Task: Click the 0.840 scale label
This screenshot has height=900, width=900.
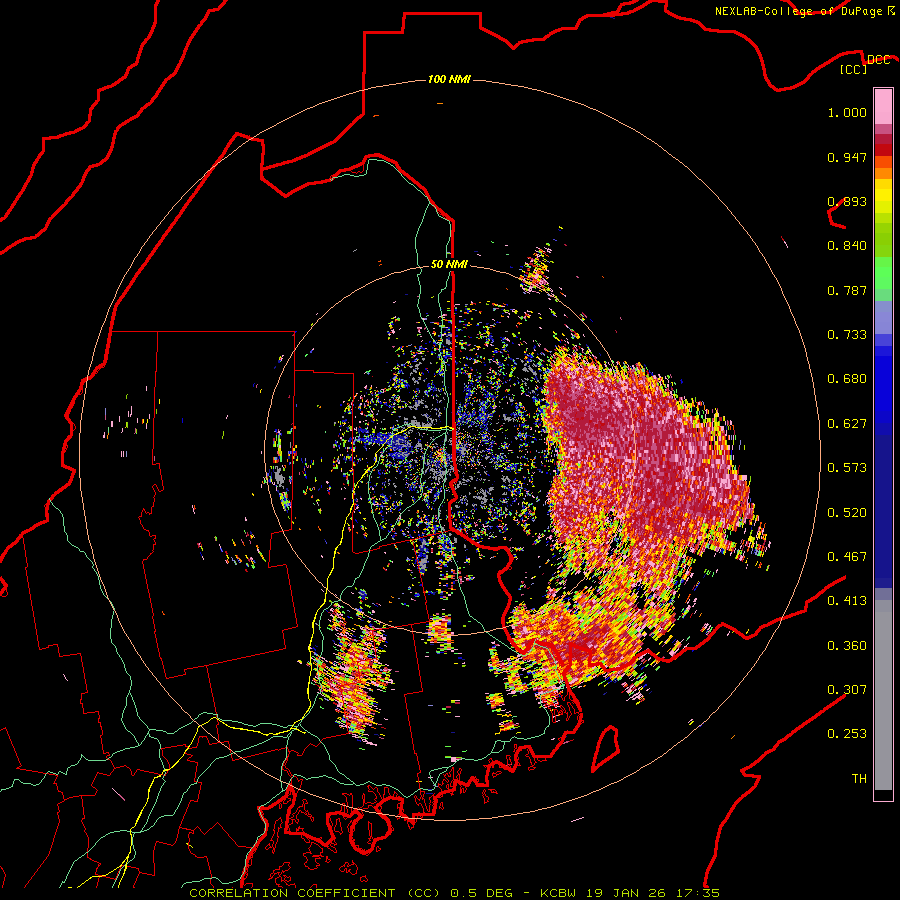Action: (x=847, y=246)
